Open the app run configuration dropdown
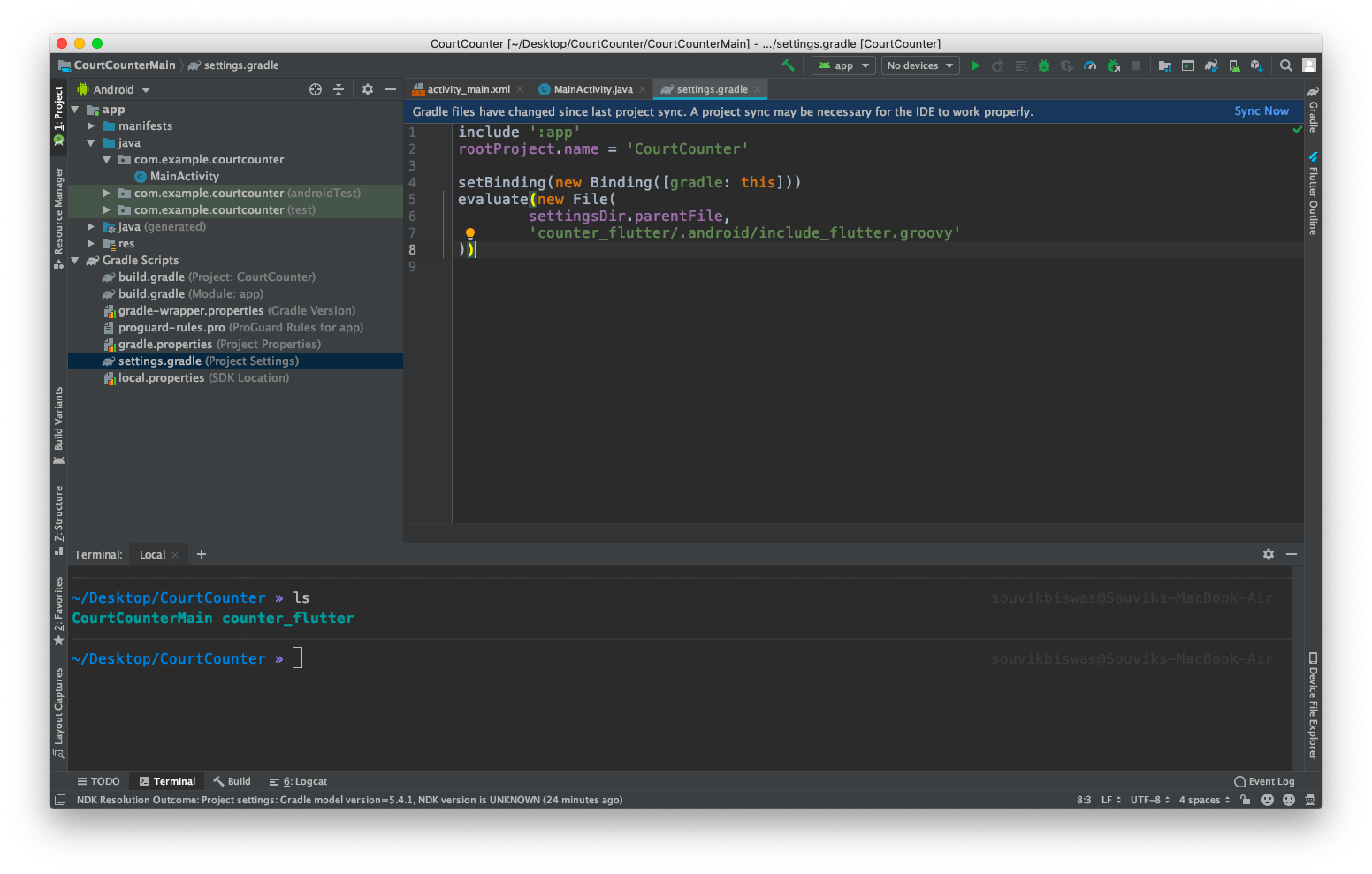This screenshot has height=874, width=1372. 843,65
